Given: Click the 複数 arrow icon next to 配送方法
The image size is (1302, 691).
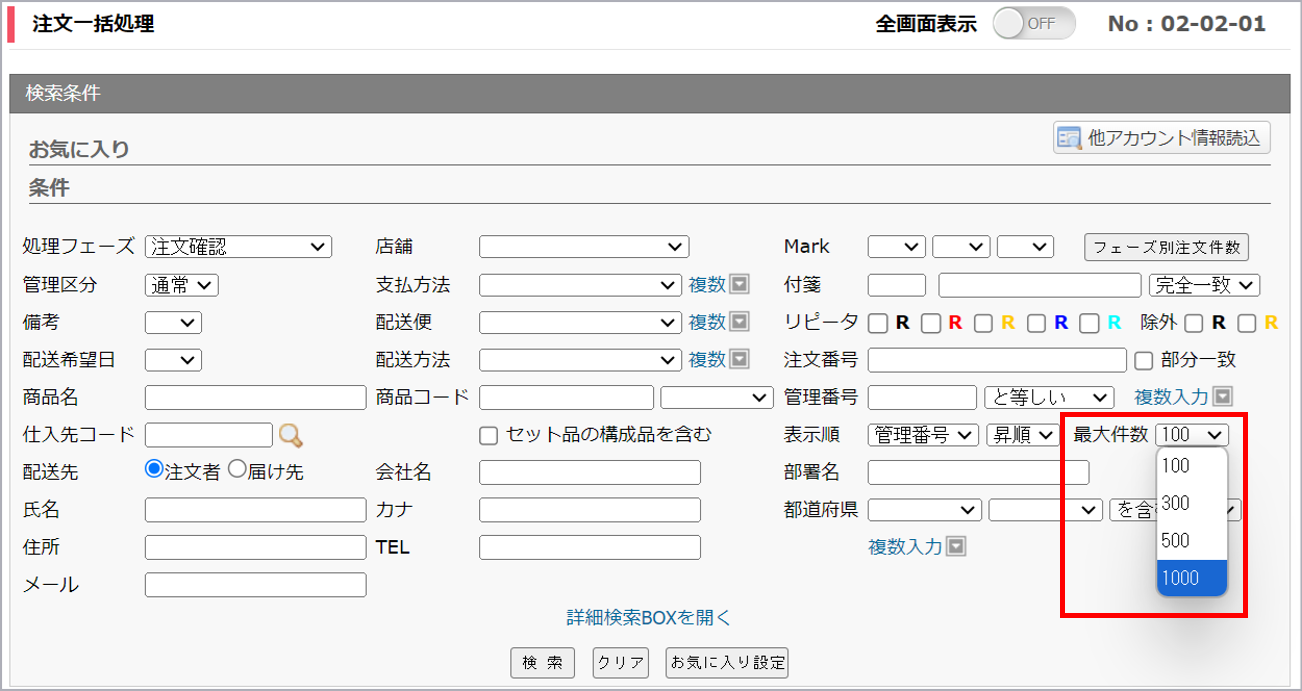Looking at the screenshot, I should 739,360.
